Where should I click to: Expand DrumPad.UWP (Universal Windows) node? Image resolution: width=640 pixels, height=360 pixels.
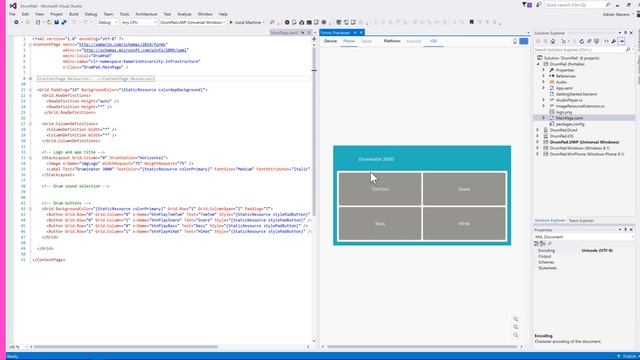tap(538, 142)
